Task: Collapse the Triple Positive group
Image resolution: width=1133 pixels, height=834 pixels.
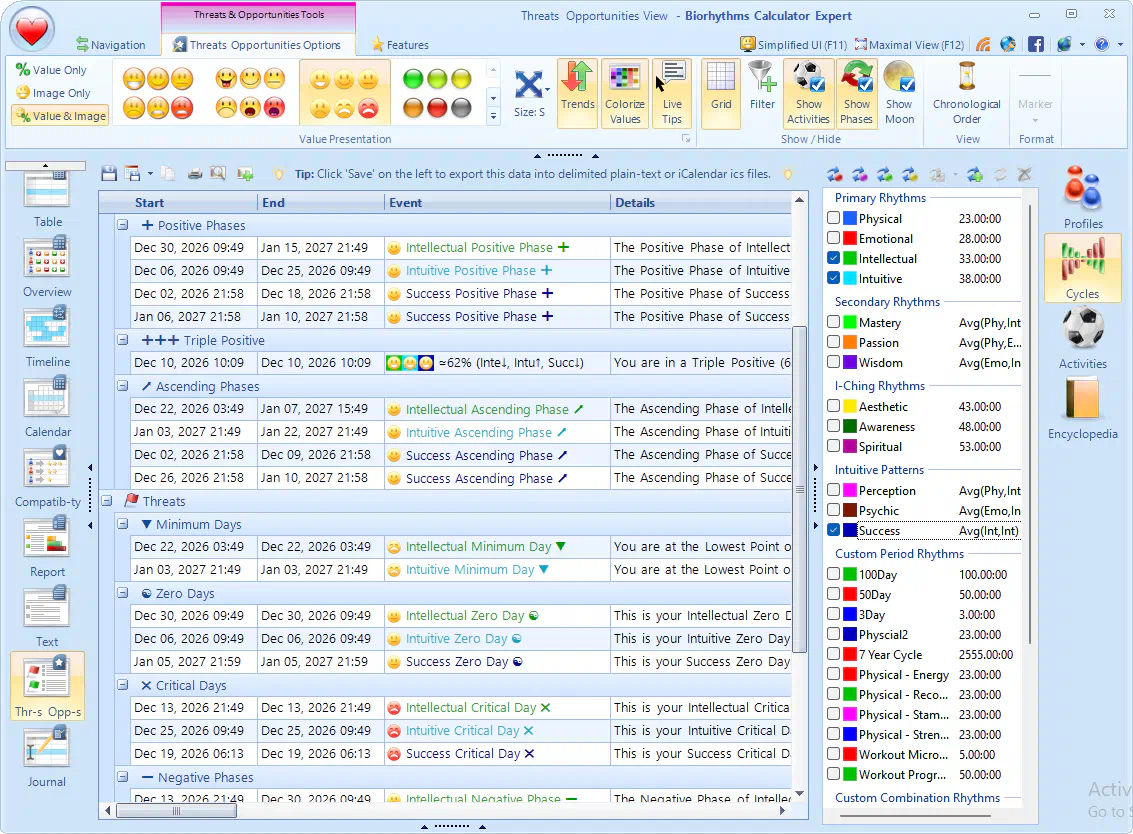Action: coord(123,340)
